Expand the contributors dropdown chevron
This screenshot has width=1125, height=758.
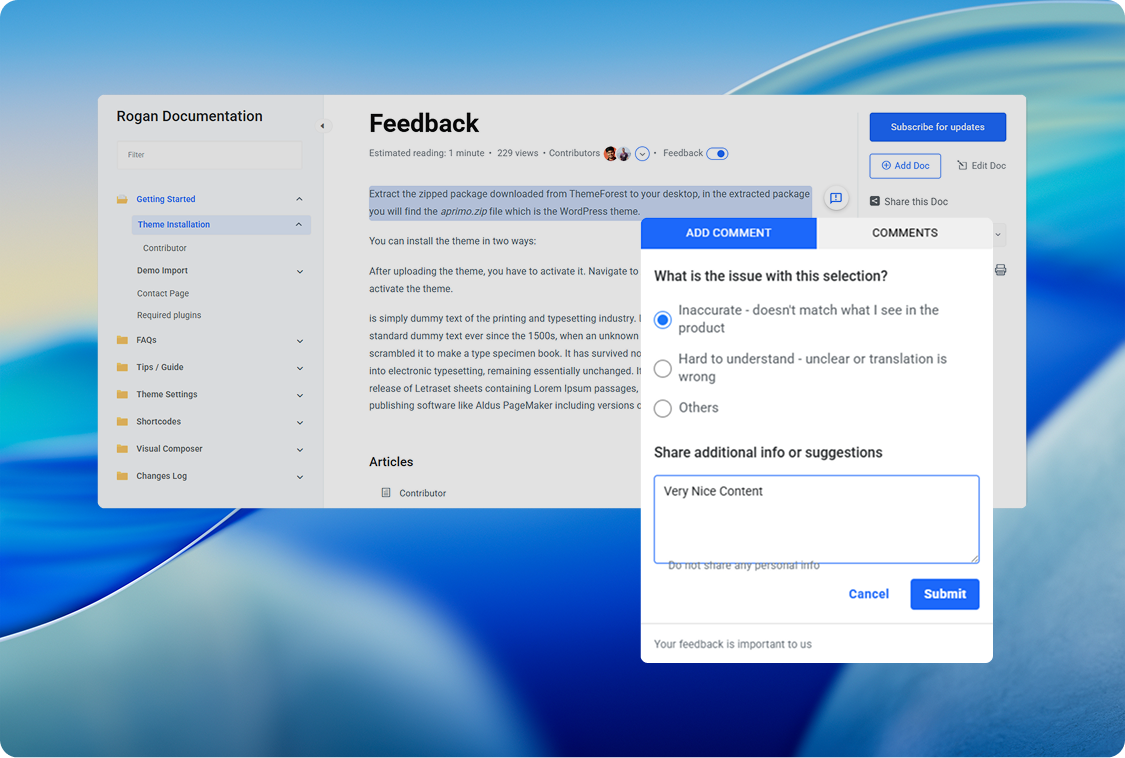point(642,154)
